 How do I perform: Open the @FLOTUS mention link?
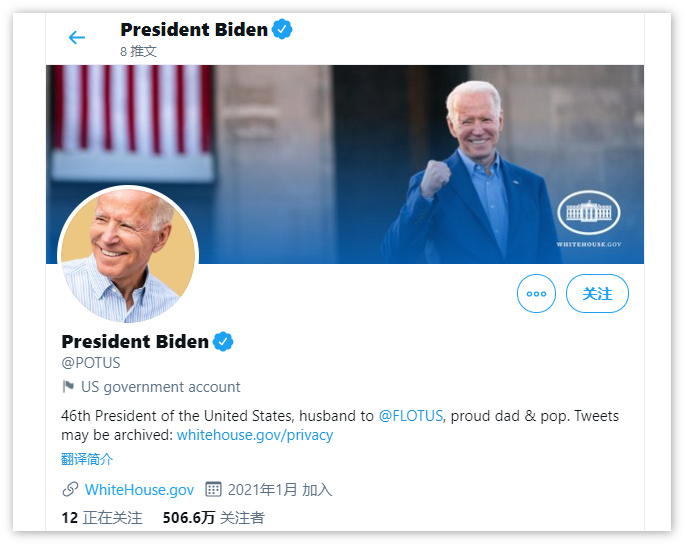[x=411, y=416]
